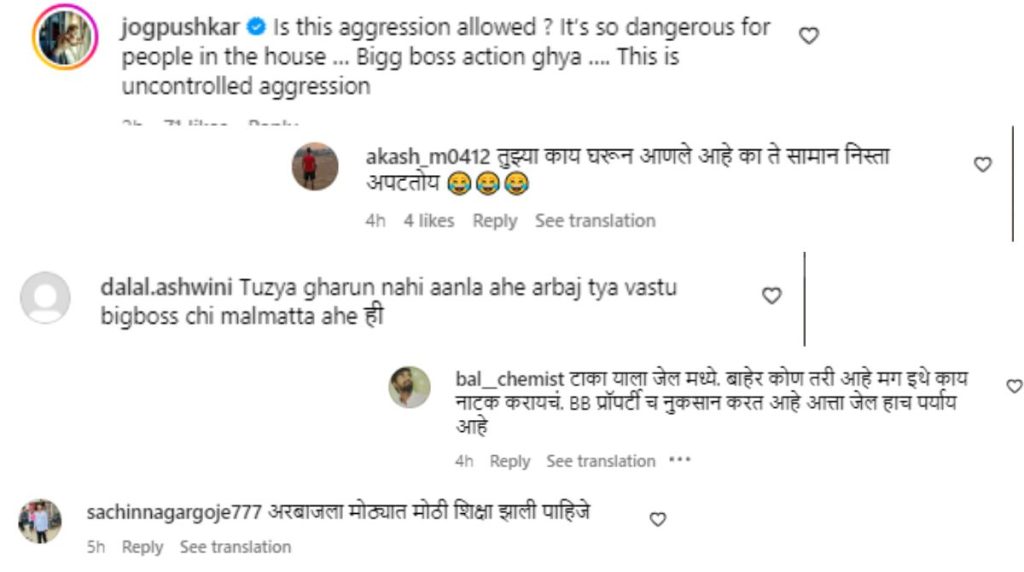Reply to sachinnagargoje777's comment
Viewport: 1024px width, 572px height.
pos(142,547)
